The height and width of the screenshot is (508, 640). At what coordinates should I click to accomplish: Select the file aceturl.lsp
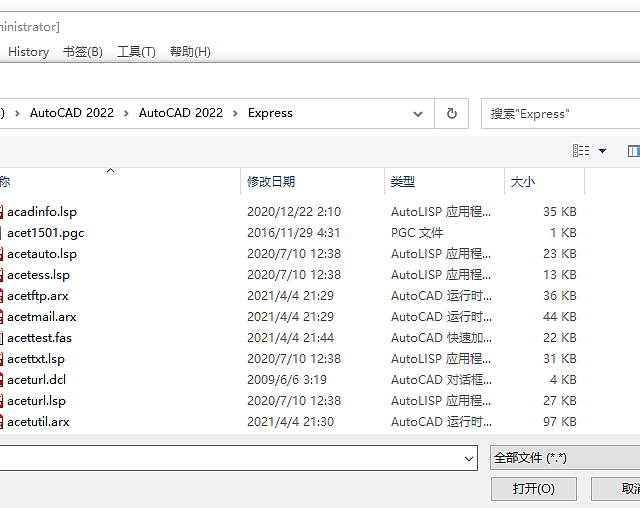point(36,401)
